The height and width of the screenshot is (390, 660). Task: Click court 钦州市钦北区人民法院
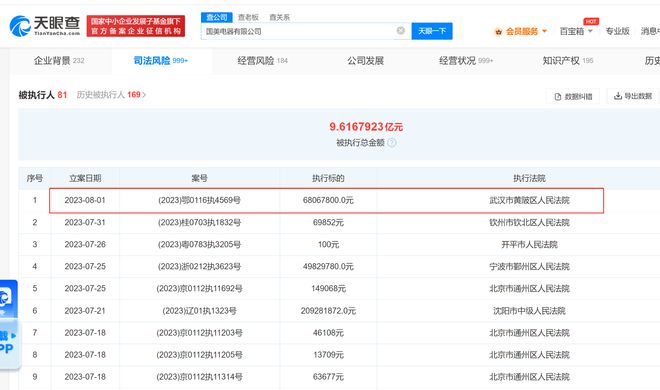(x=529, y=222)
